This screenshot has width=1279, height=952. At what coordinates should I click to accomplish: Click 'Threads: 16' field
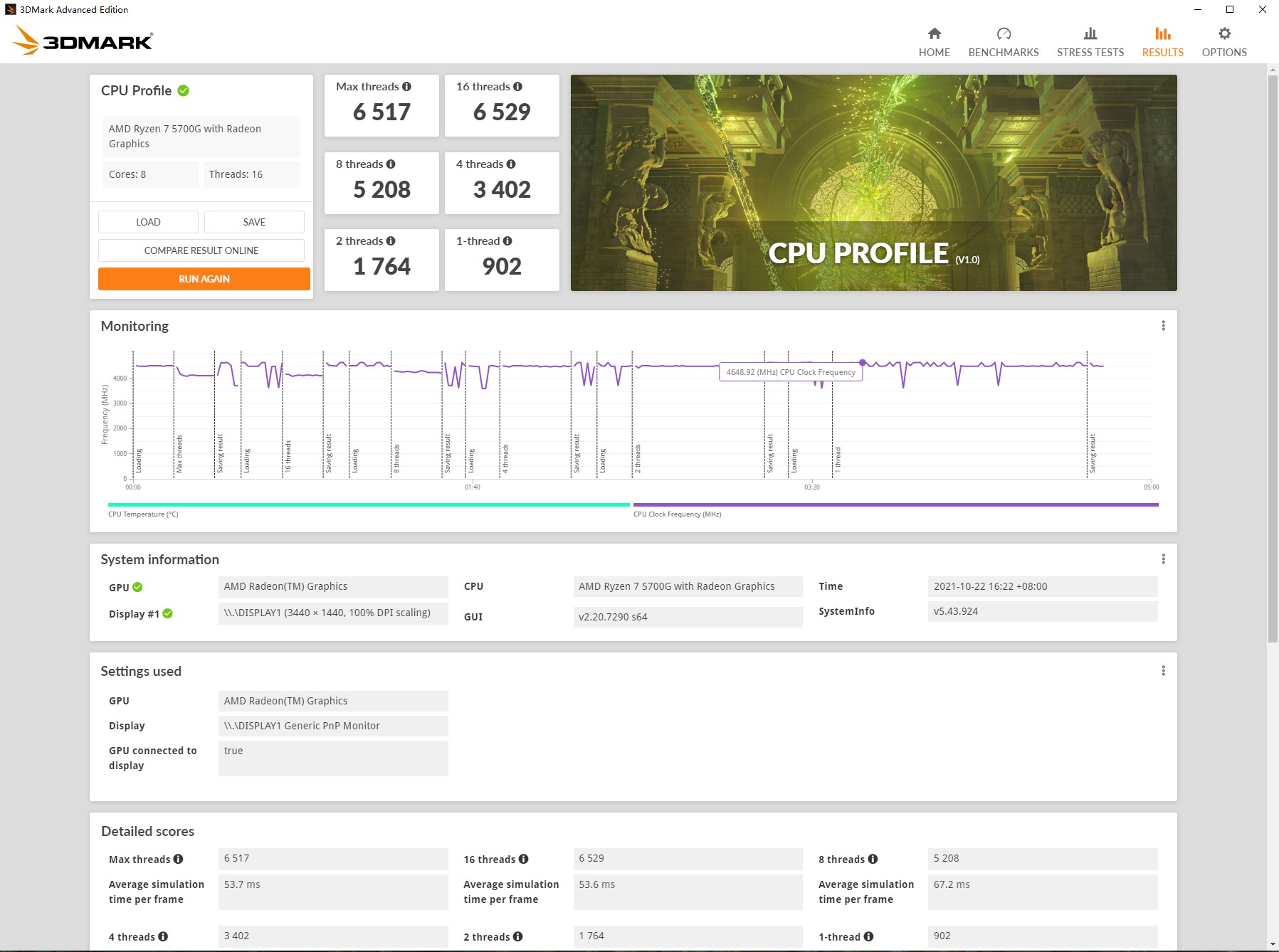coord(251,174)
